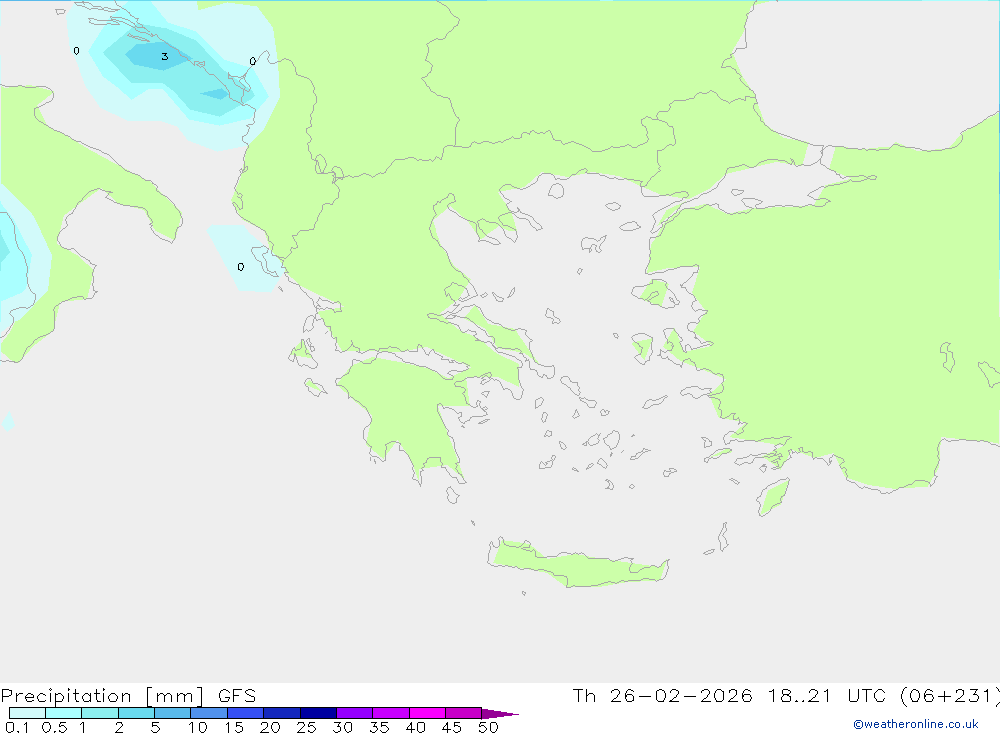Pick the 35 to 40 mm purple swatch

[391, 713]
